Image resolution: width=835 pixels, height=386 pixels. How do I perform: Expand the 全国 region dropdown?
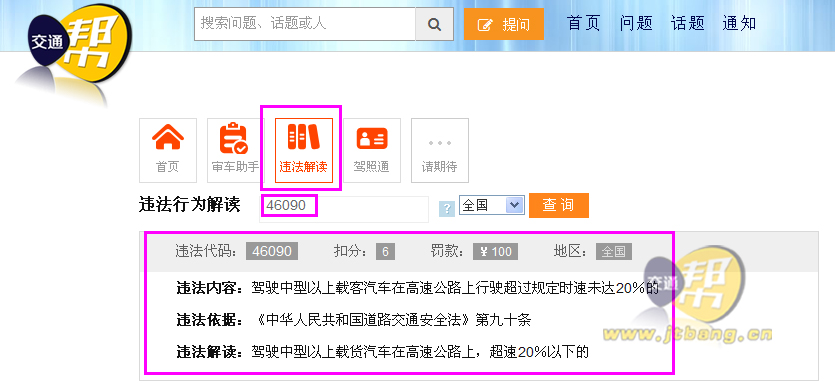(x=492, y=205)
